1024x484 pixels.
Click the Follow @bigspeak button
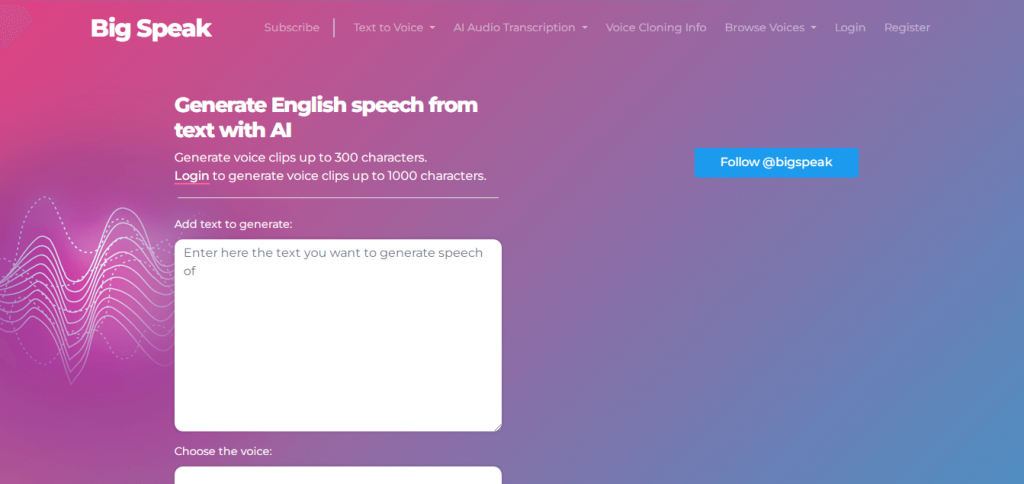pyautogui.click(x=776, y=163)
